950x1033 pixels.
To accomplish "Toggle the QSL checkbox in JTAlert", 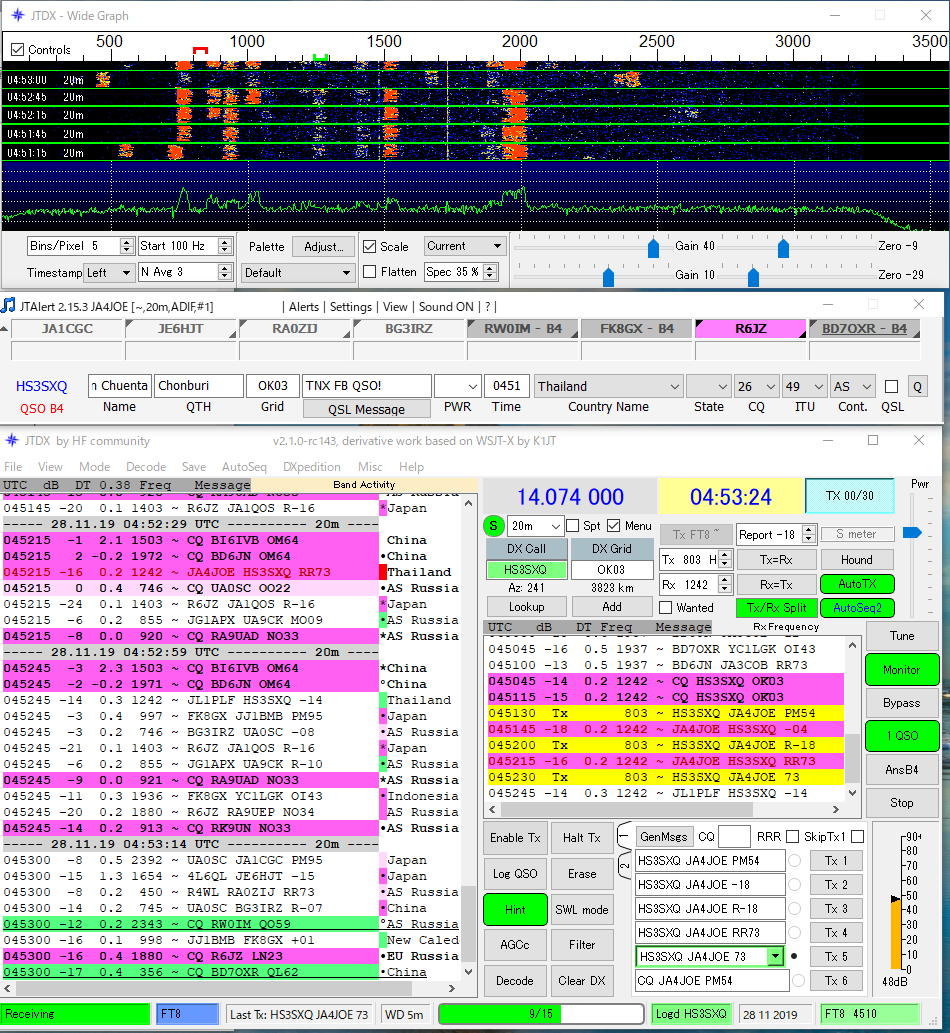I will (891, 387).
